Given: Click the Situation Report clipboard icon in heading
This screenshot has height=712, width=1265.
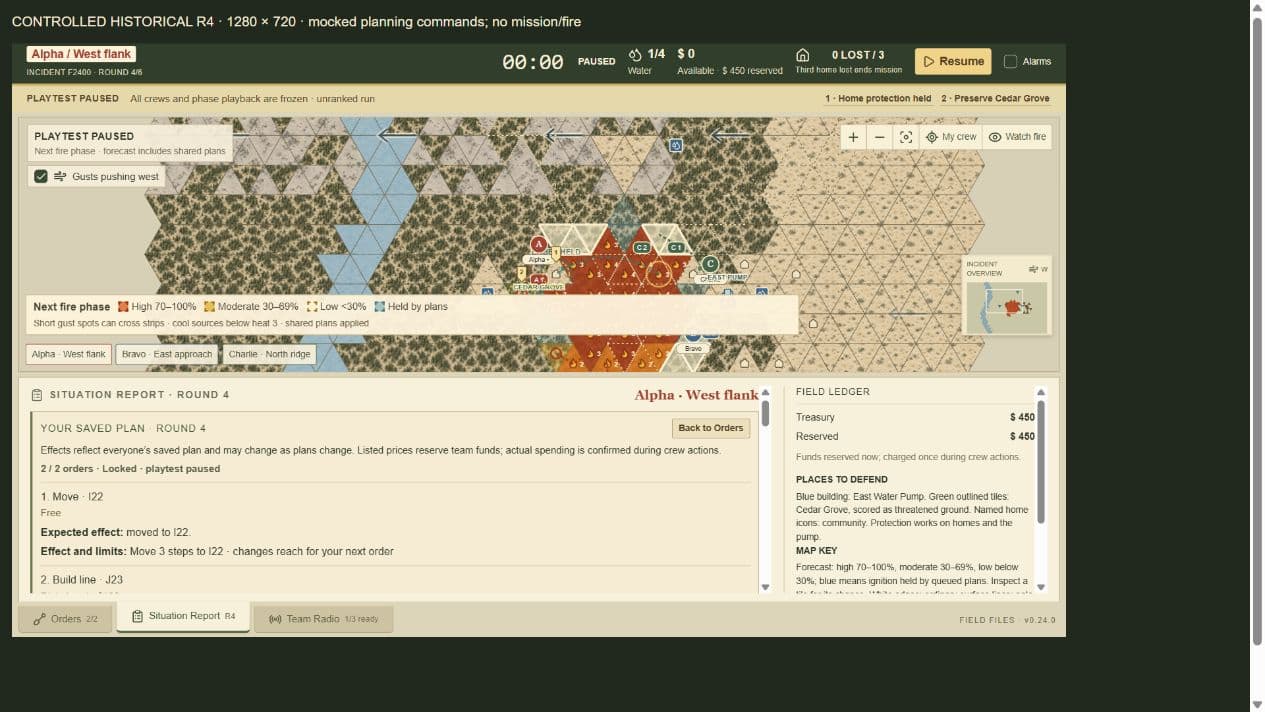Looking at the screenshot, I should (x=37, y=395).
